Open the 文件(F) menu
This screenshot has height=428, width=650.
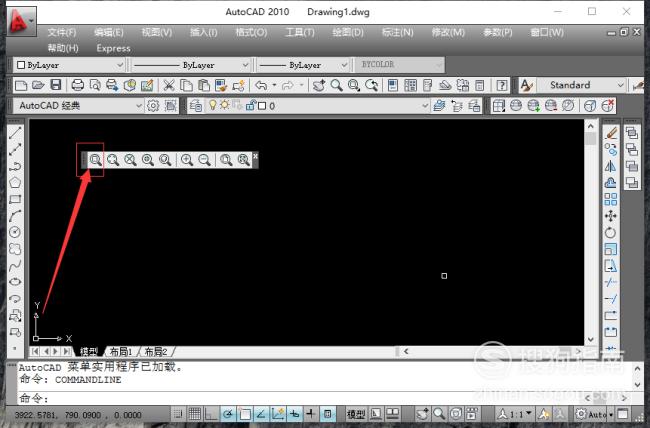pyautogui.click(x=62, y=32)
